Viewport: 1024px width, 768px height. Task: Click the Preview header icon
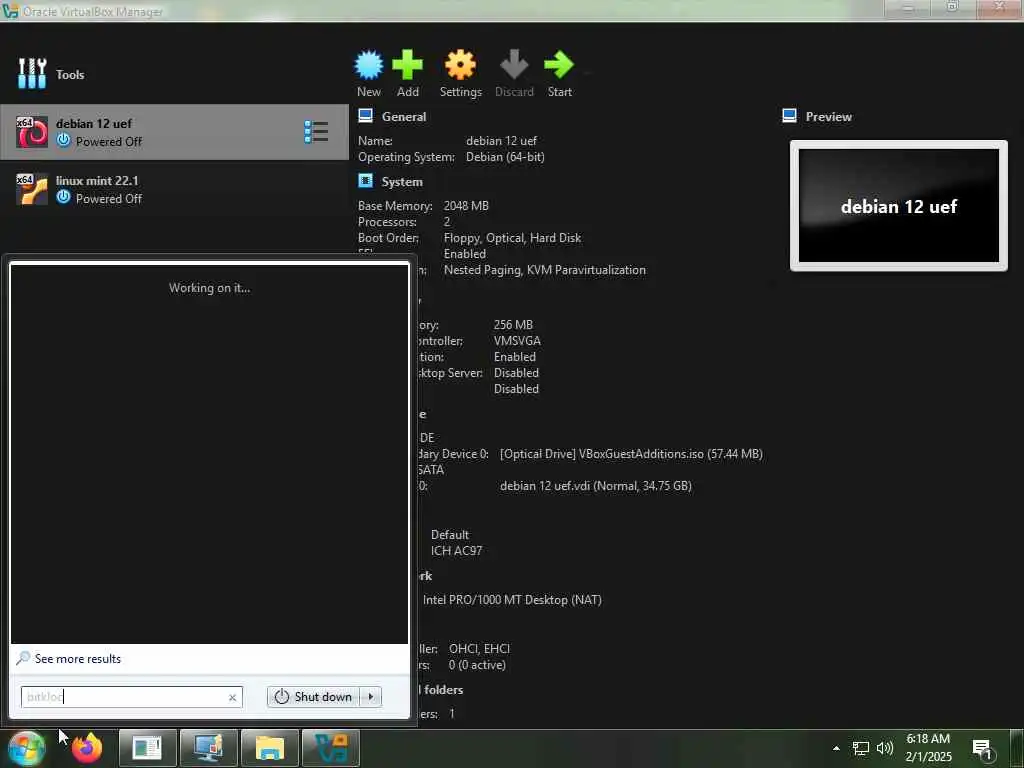tap(789, 116)
